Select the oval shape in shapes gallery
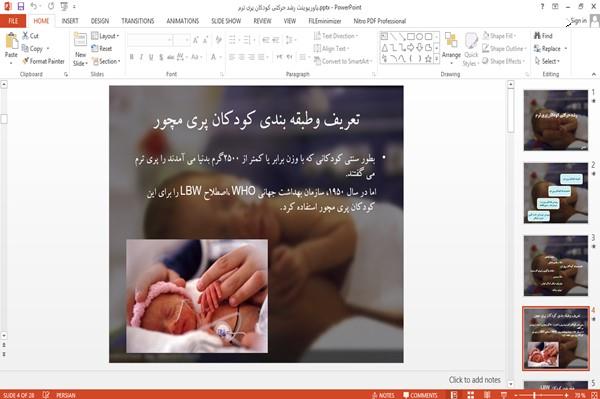The width and height of the screenshot is (600, 399). 420,37
